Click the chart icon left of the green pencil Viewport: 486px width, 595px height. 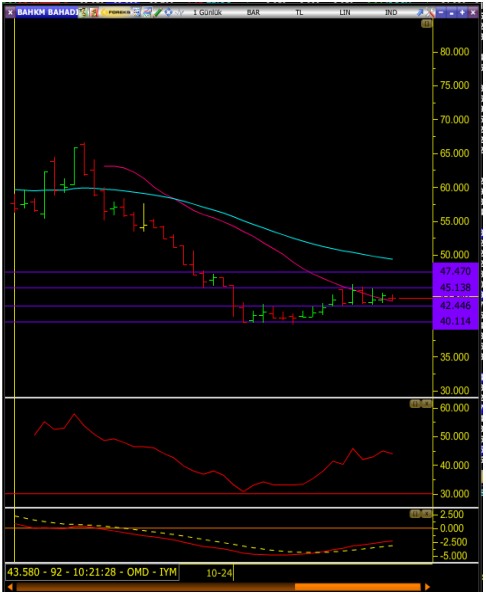tap(147, 12)
